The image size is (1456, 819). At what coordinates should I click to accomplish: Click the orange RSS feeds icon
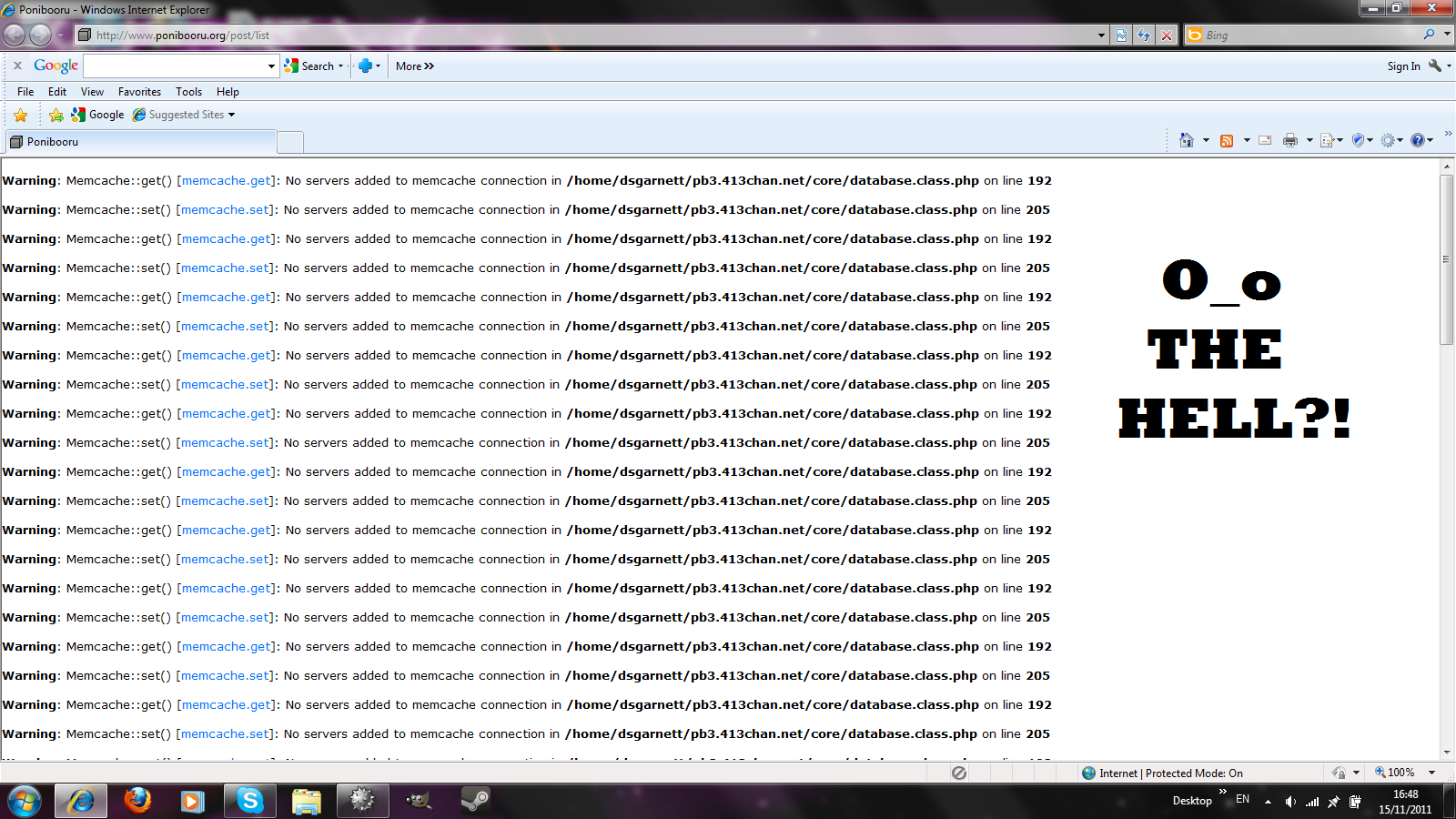pos(1227,140)
